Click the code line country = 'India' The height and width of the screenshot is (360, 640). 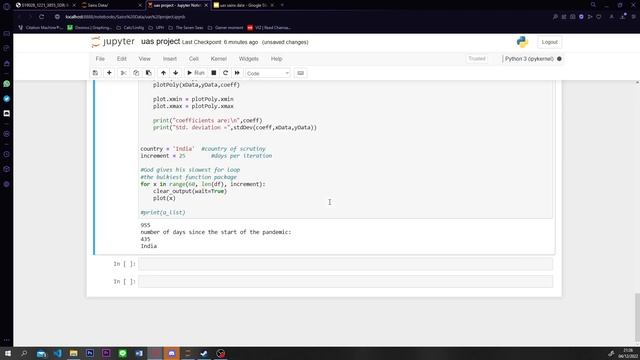(x=203, y=149)
